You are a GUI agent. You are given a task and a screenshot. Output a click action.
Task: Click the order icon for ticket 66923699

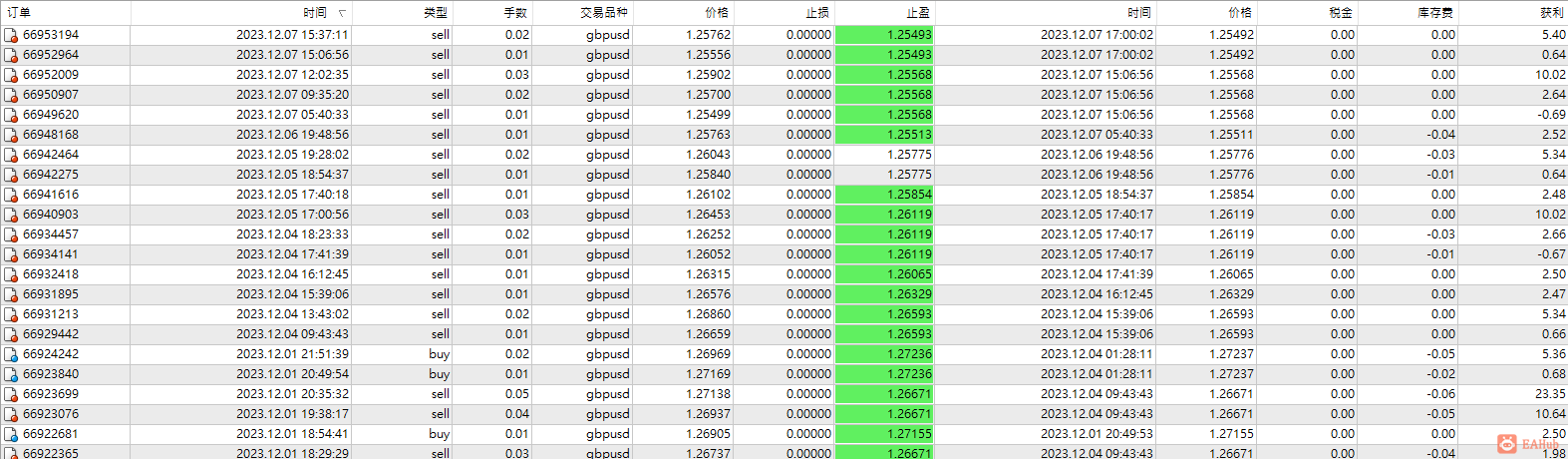(11, 394)
